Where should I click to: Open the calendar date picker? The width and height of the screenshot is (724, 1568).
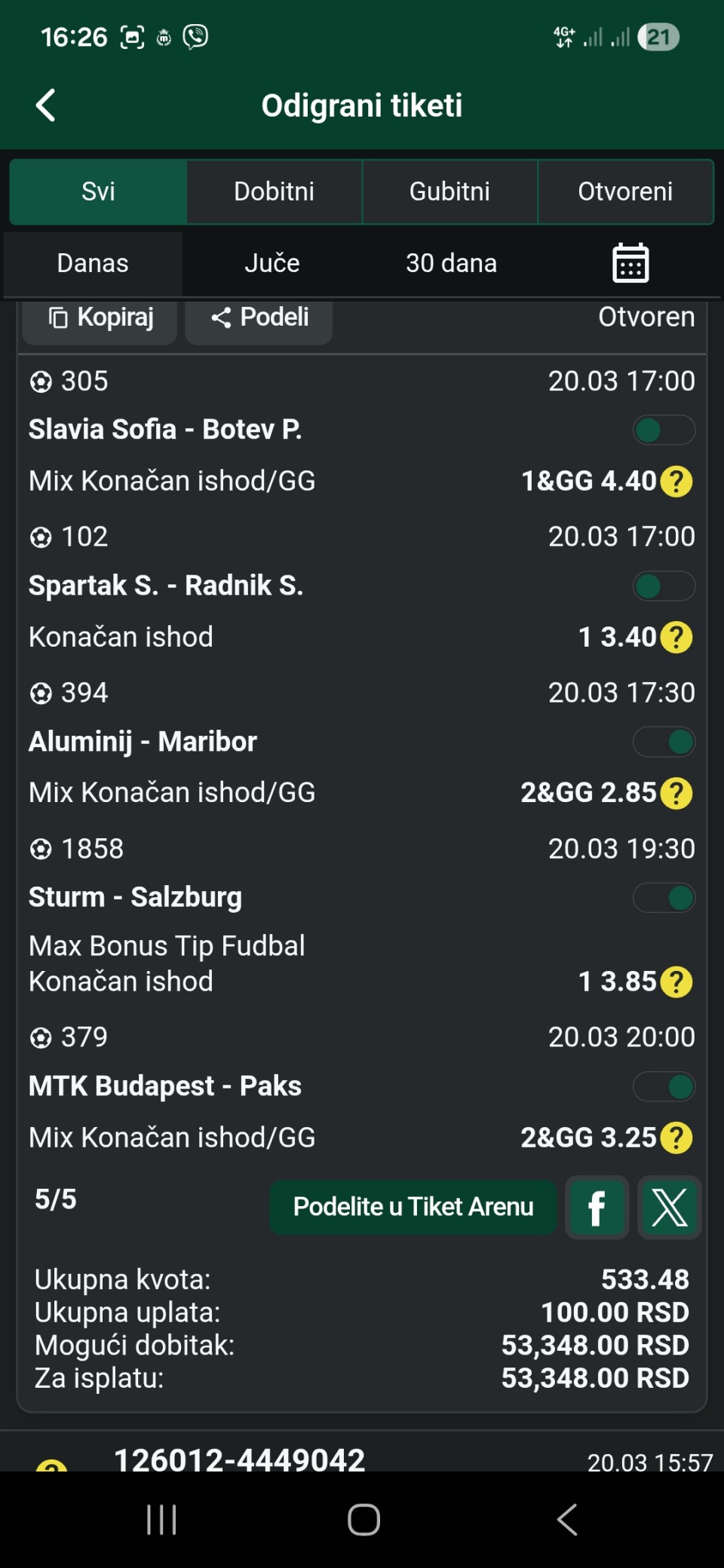(630, 263)
